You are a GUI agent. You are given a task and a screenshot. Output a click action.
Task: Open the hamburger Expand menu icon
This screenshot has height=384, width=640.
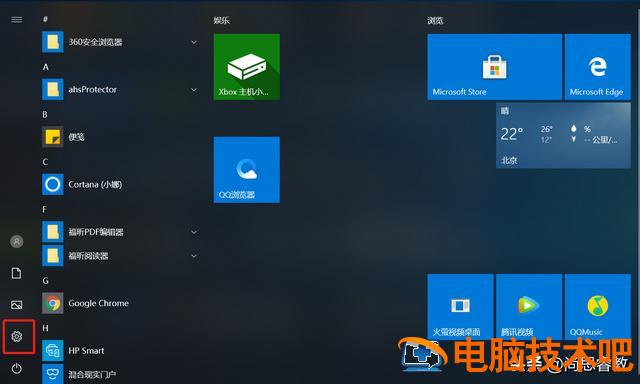(x=17, y=20)
